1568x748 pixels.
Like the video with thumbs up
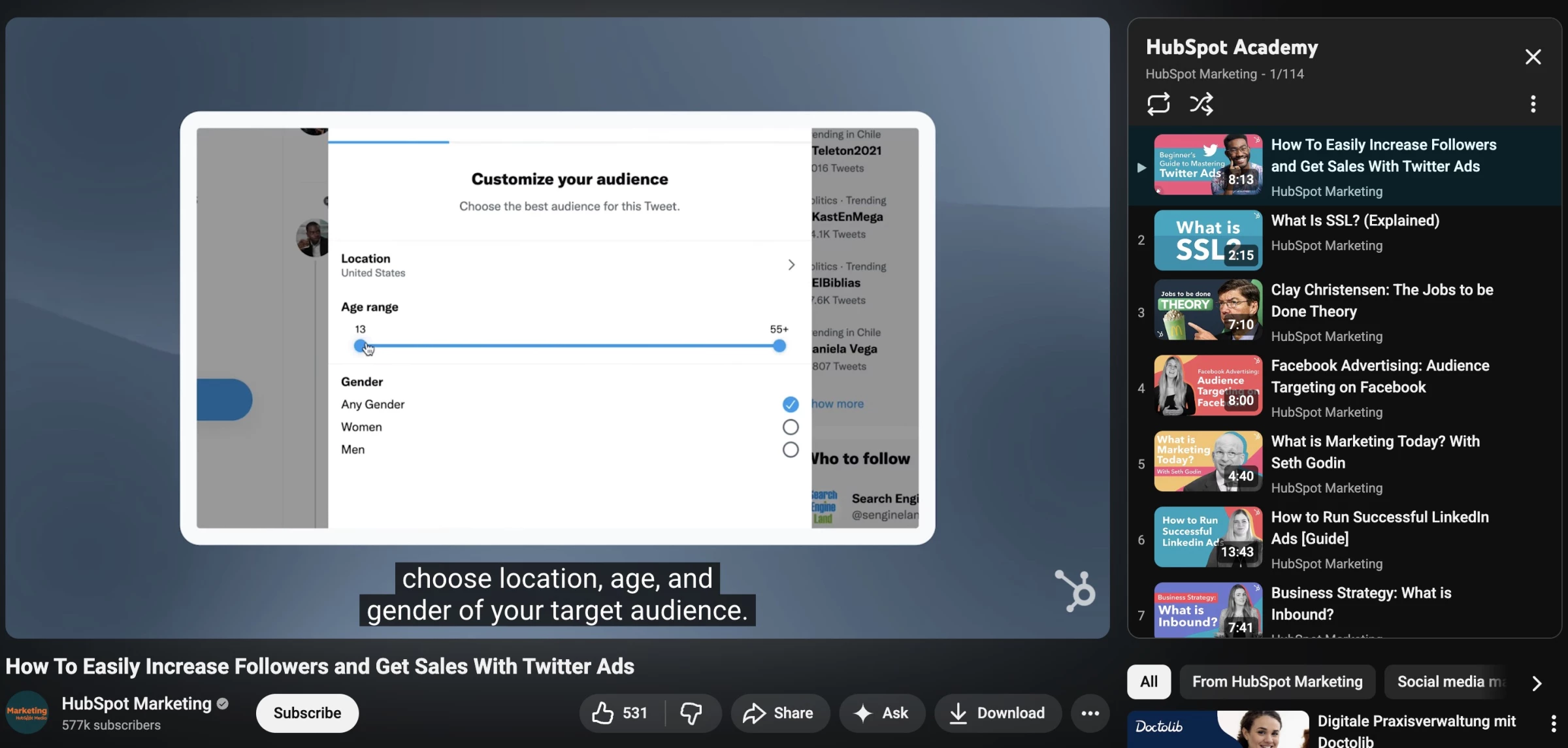pyautogui.click(x=621, y=713)
